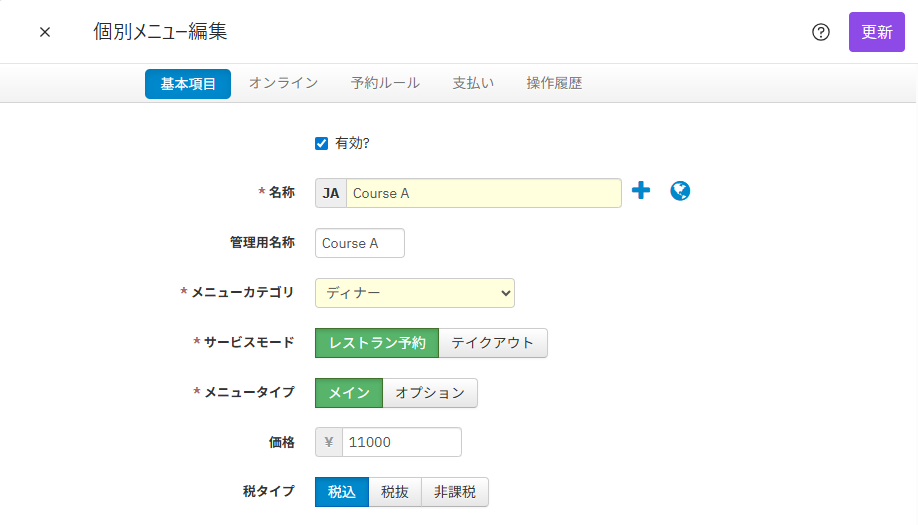This screenshot has height=525, width=918.
Task: Click the 有効? label text
Action: (352, 143)
